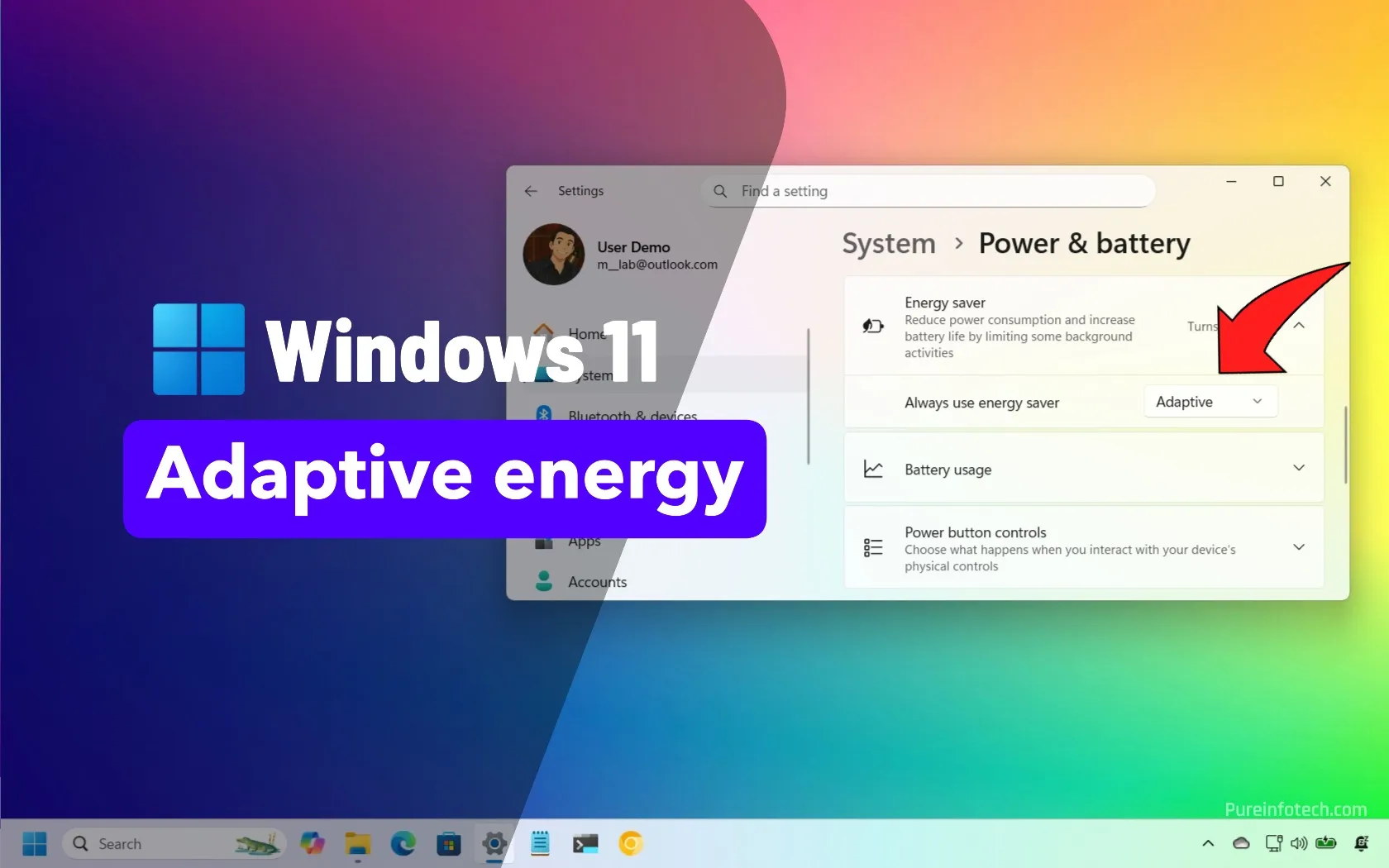Click the user avatar picture
The height and width of the screenshot is (868, 1389).
[554, 255]
